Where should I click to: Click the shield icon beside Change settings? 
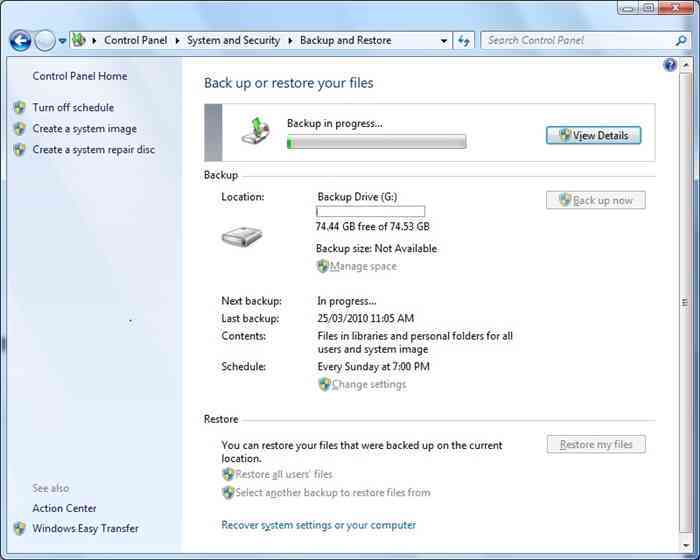point(324,384)
